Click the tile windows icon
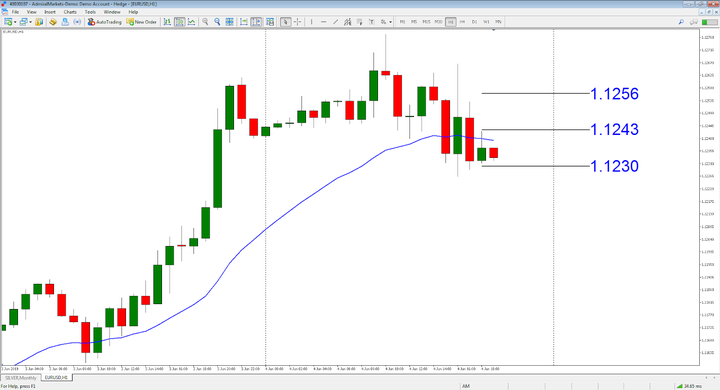 pos(229,22)
